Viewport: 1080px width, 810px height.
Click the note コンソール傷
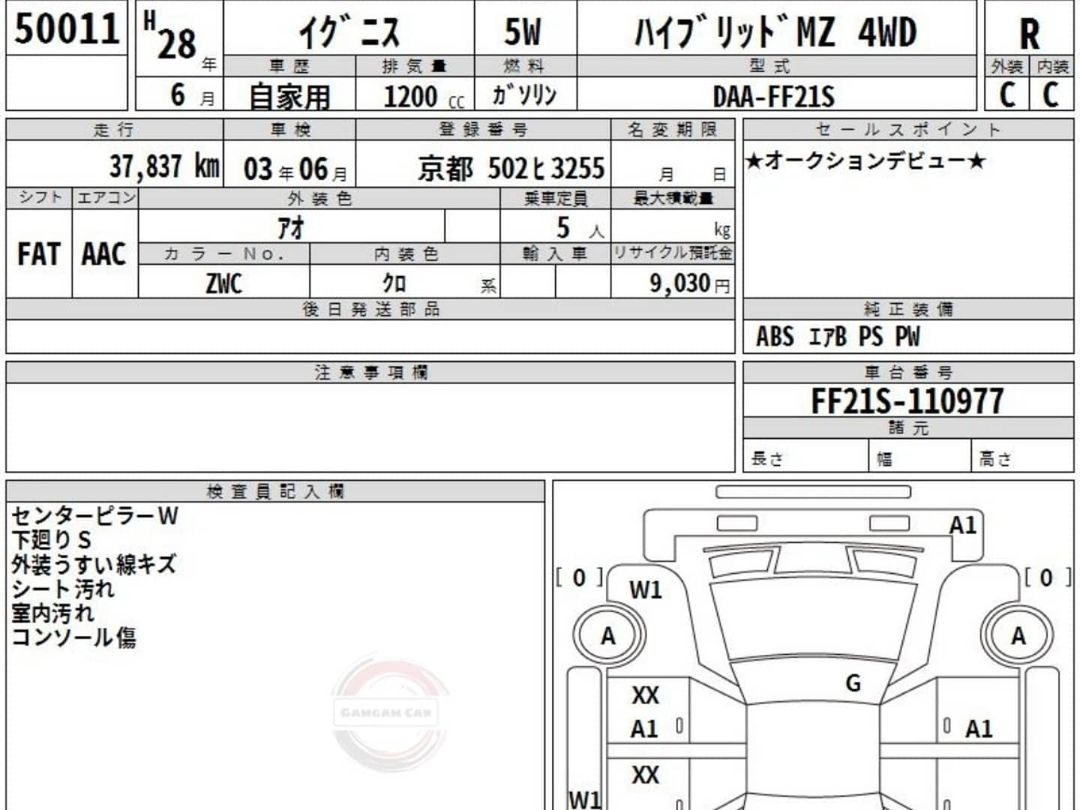pyautogui.click(x=74, y=637)
